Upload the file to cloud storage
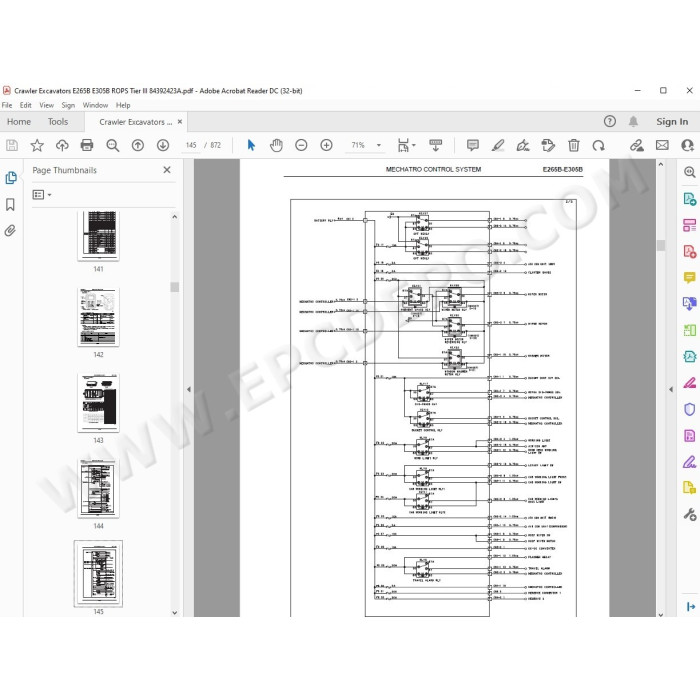 62,145
